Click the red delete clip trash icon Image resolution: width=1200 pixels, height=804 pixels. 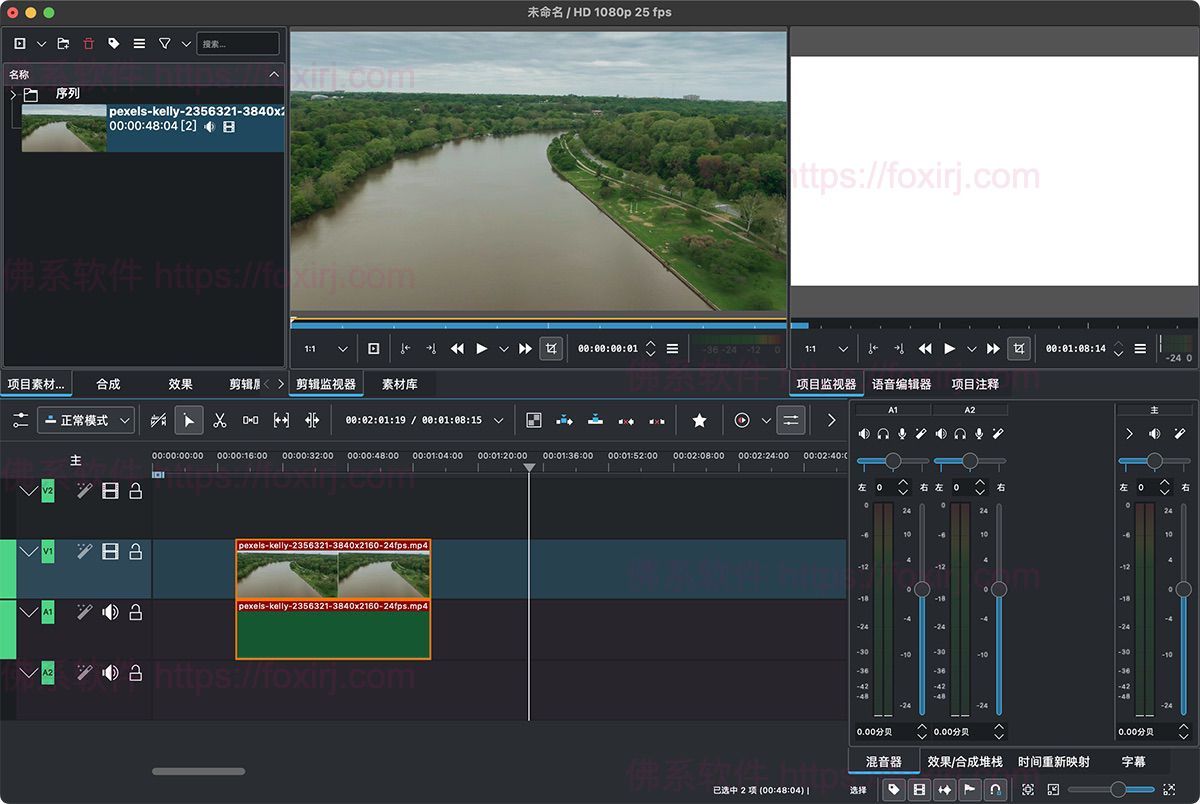coord(89,44)
